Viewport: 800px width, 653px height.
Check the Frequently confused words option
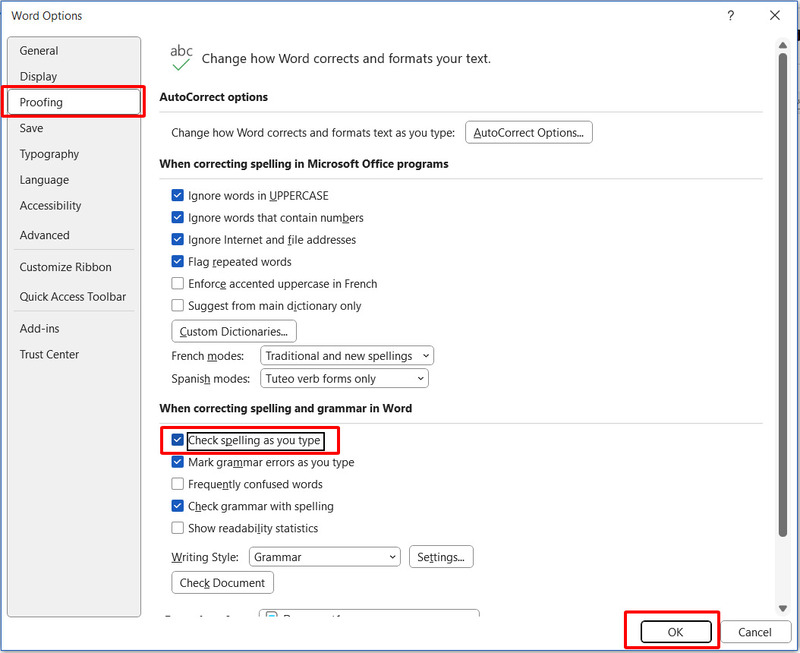(x=178, y=484)
